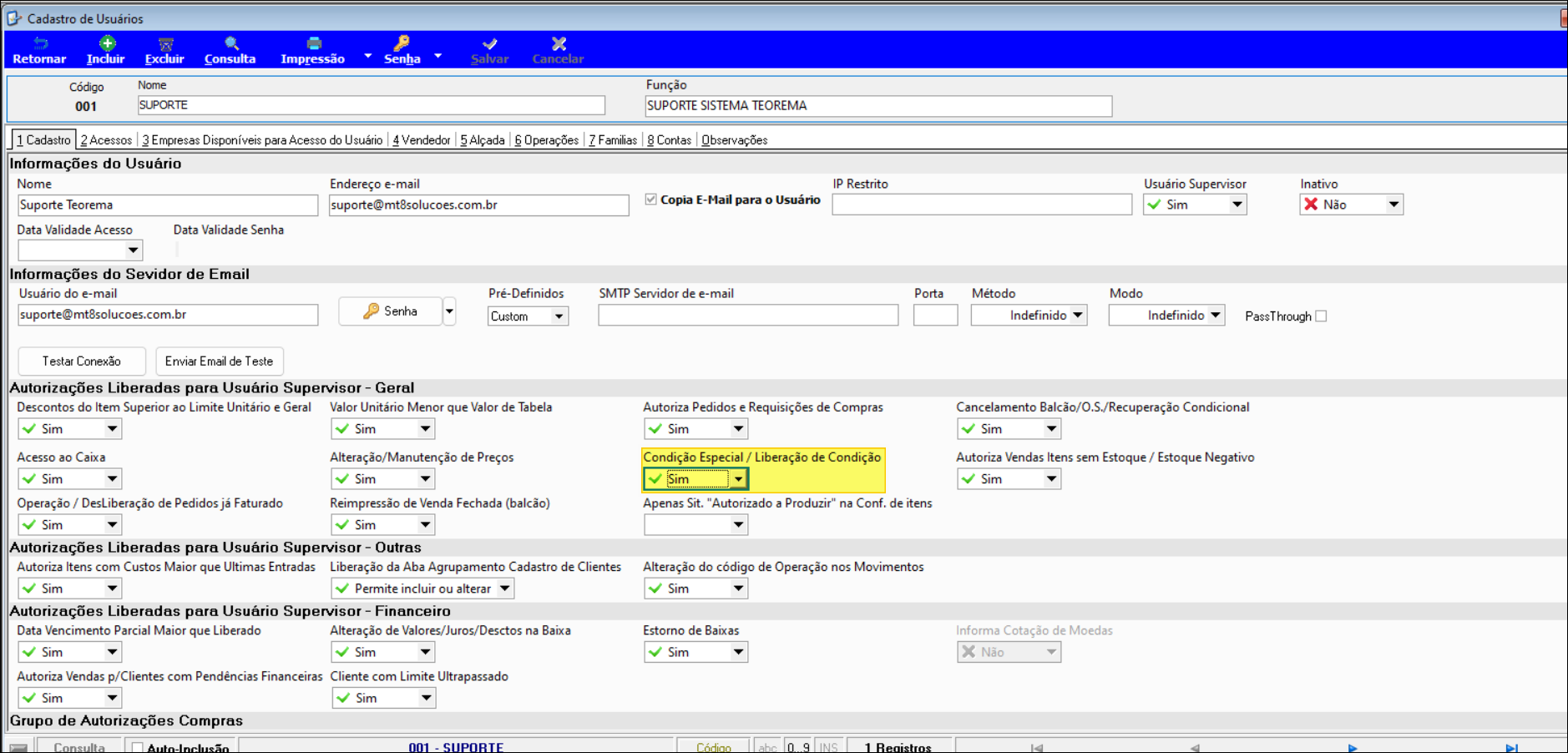1568x753 pixels.
Task: Click the Incluir green plus icon
Action: (x=107, y=43)
